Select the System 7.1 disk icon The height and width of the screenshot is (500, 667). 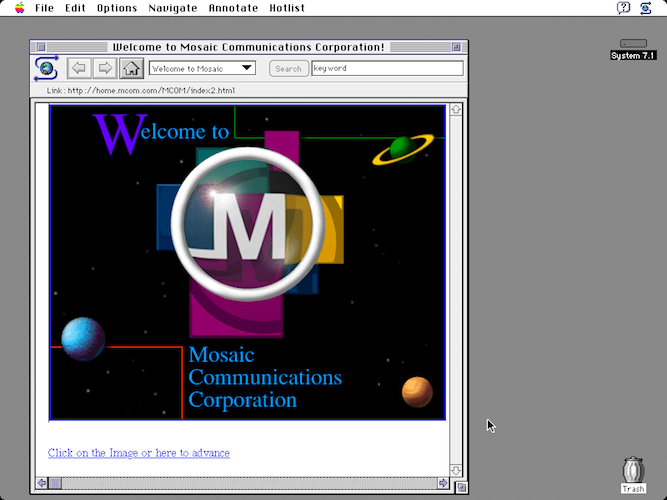633,49
